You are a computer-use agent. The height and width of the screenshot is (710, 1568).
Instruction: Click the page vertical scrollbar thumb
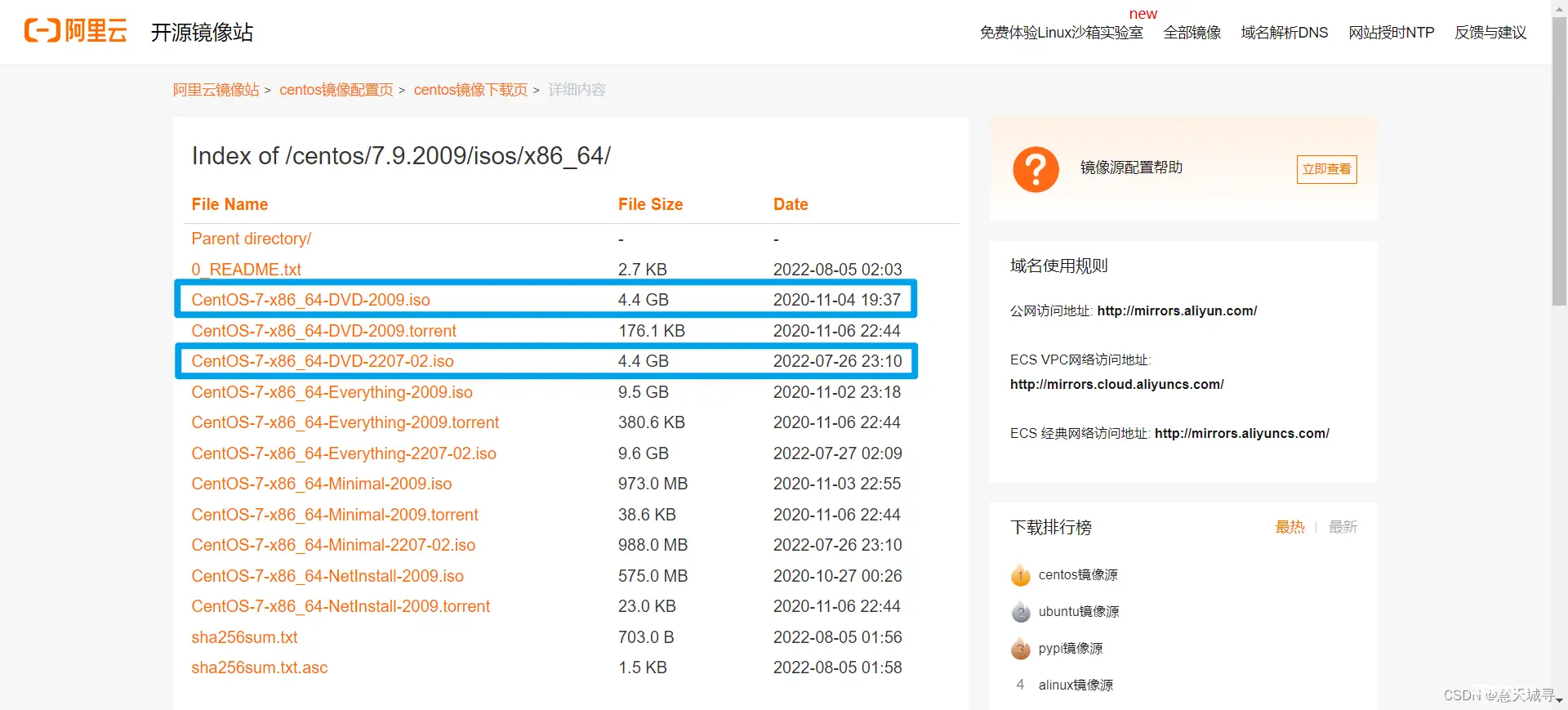click(1559, 161)
